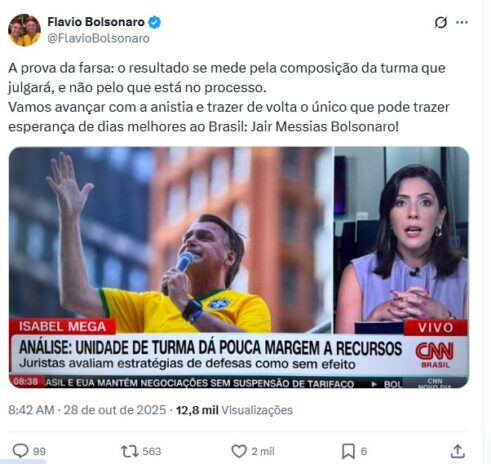Click the blue verified badge
491x464 pixels.
[154, 22]
